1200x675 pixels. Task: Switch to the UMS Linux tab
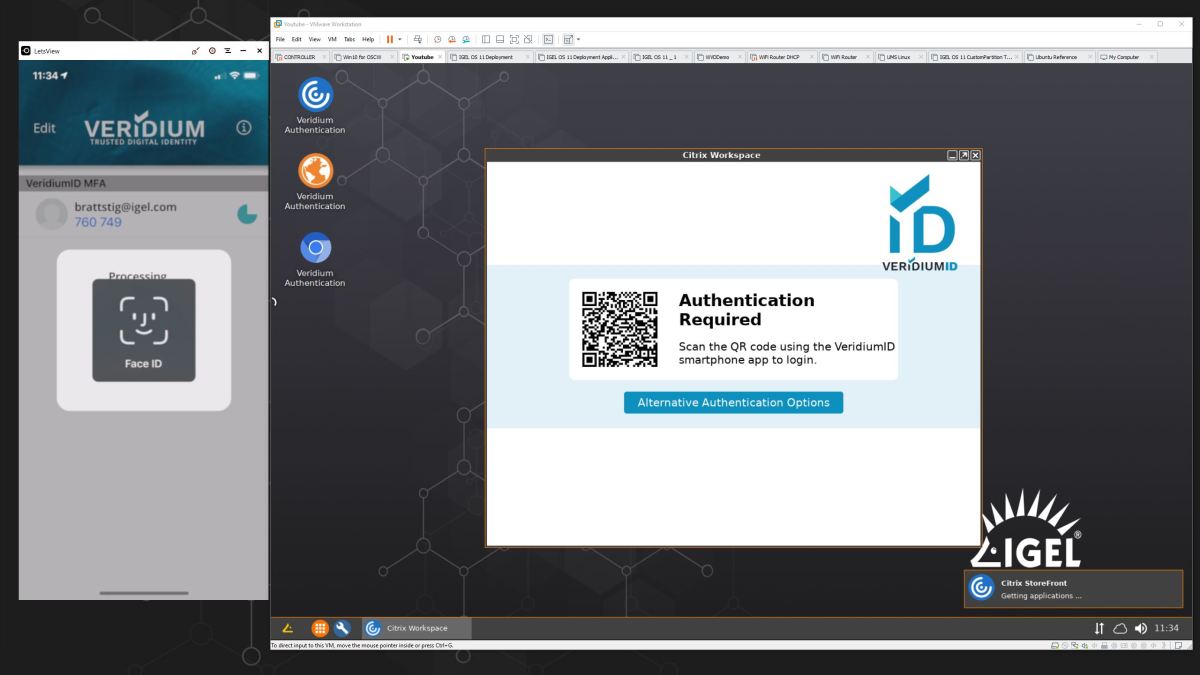tap(900, 57)
